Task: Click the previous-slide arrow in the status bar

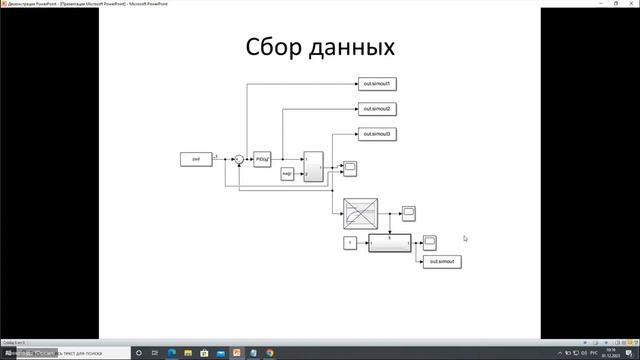Action: (x=585, y=343)
